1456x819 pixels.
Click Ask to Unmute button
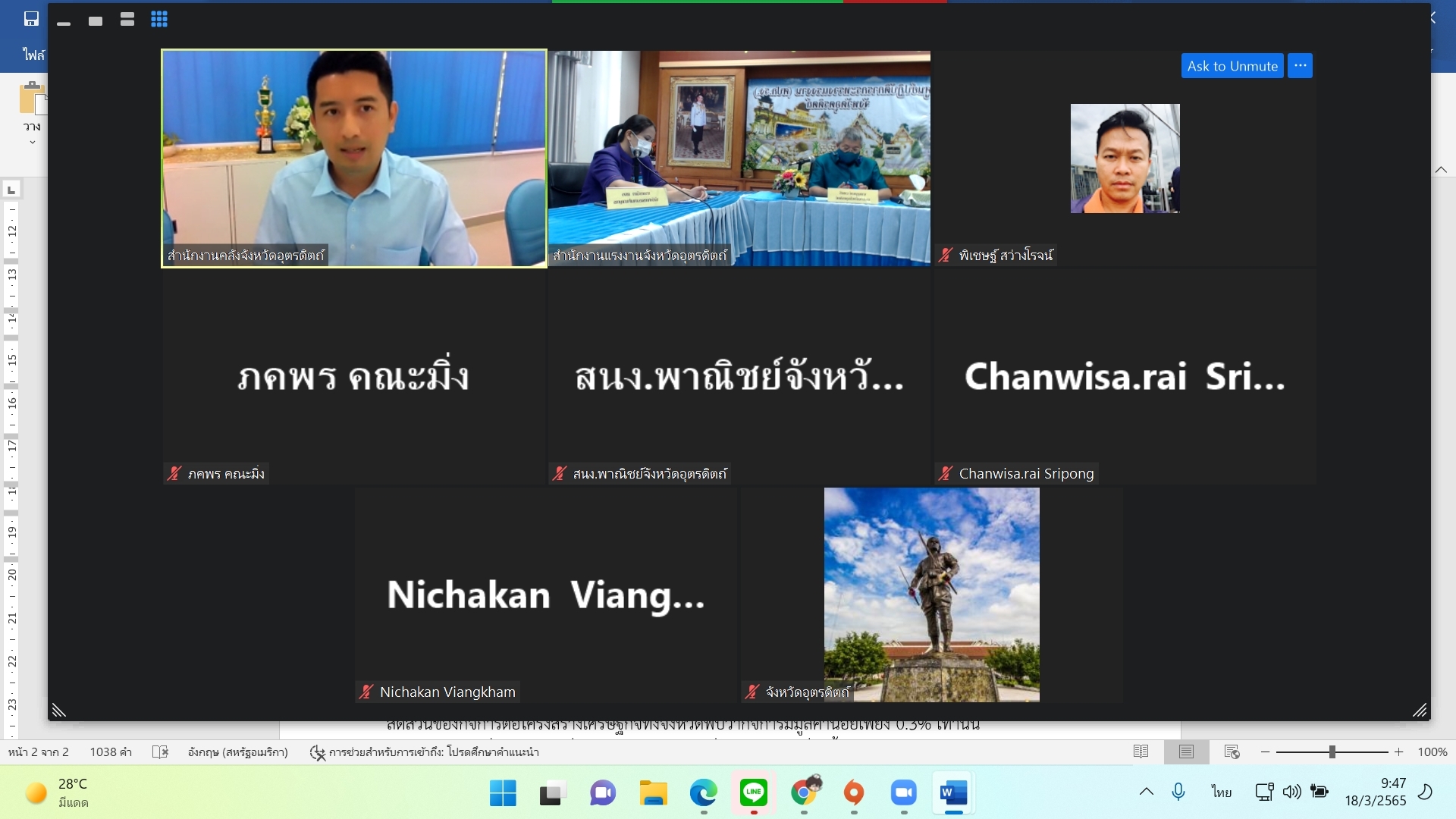click(x=1232, y=66)
